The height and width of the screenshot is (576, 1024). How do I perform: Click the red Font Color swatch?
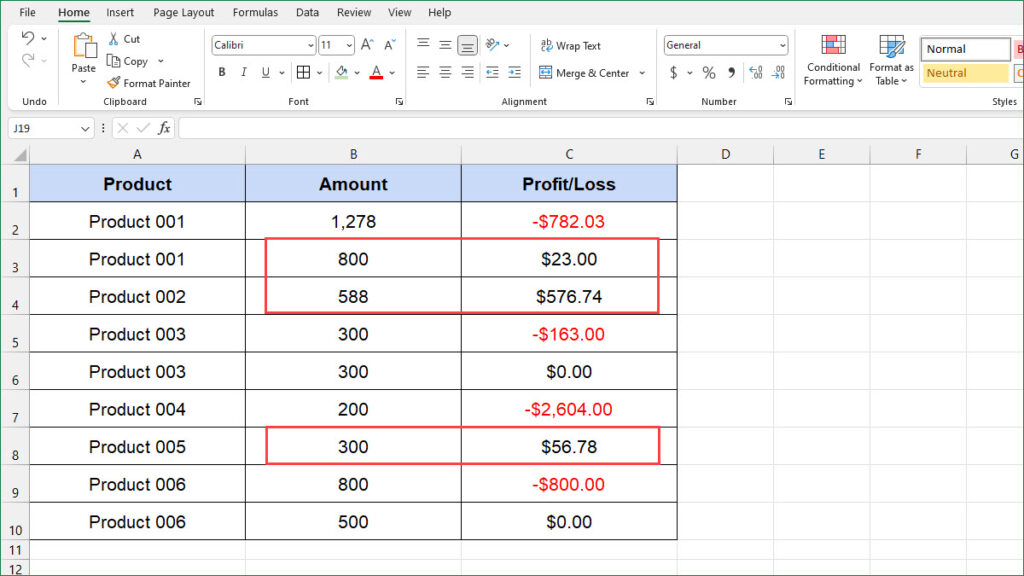[375, 72]
